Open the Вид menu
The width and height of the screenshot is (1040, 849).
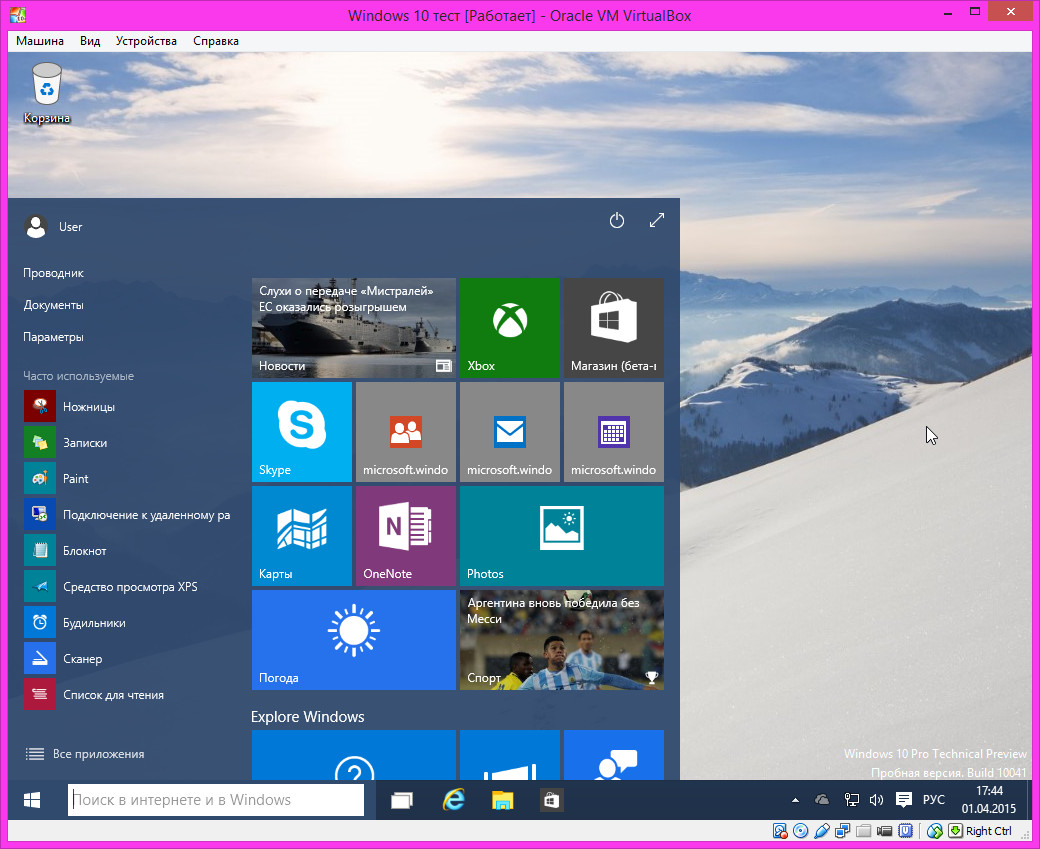pyautogui.click(x=90, y=41)
